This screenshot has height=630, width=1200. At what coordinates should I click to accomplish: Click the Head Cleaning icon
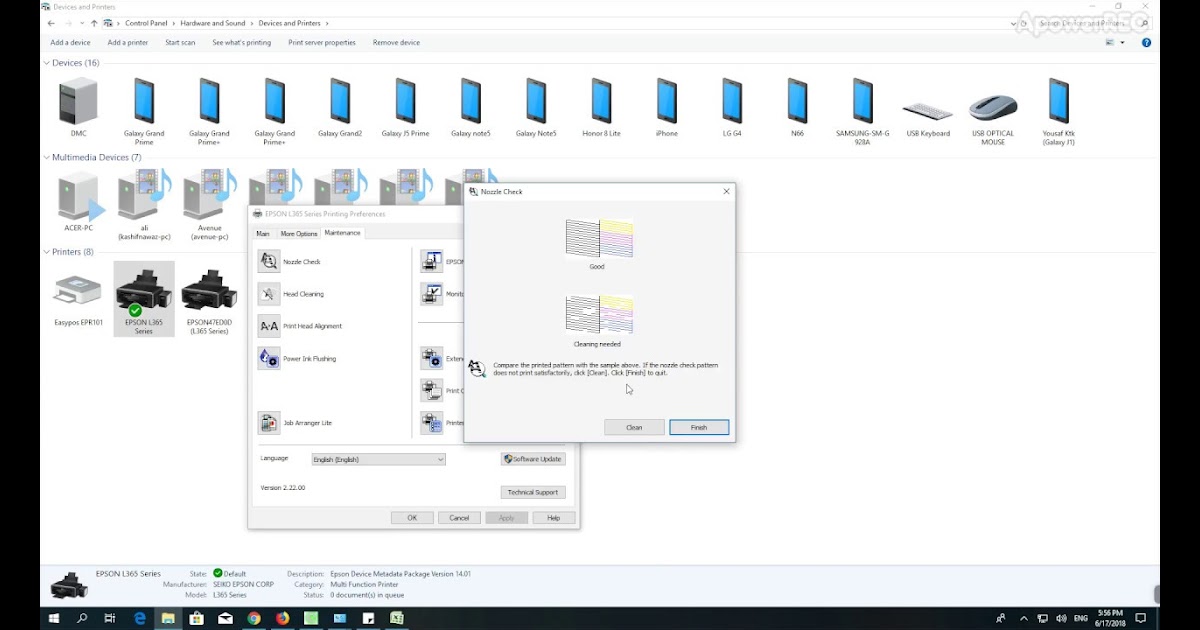click(268, 294)
